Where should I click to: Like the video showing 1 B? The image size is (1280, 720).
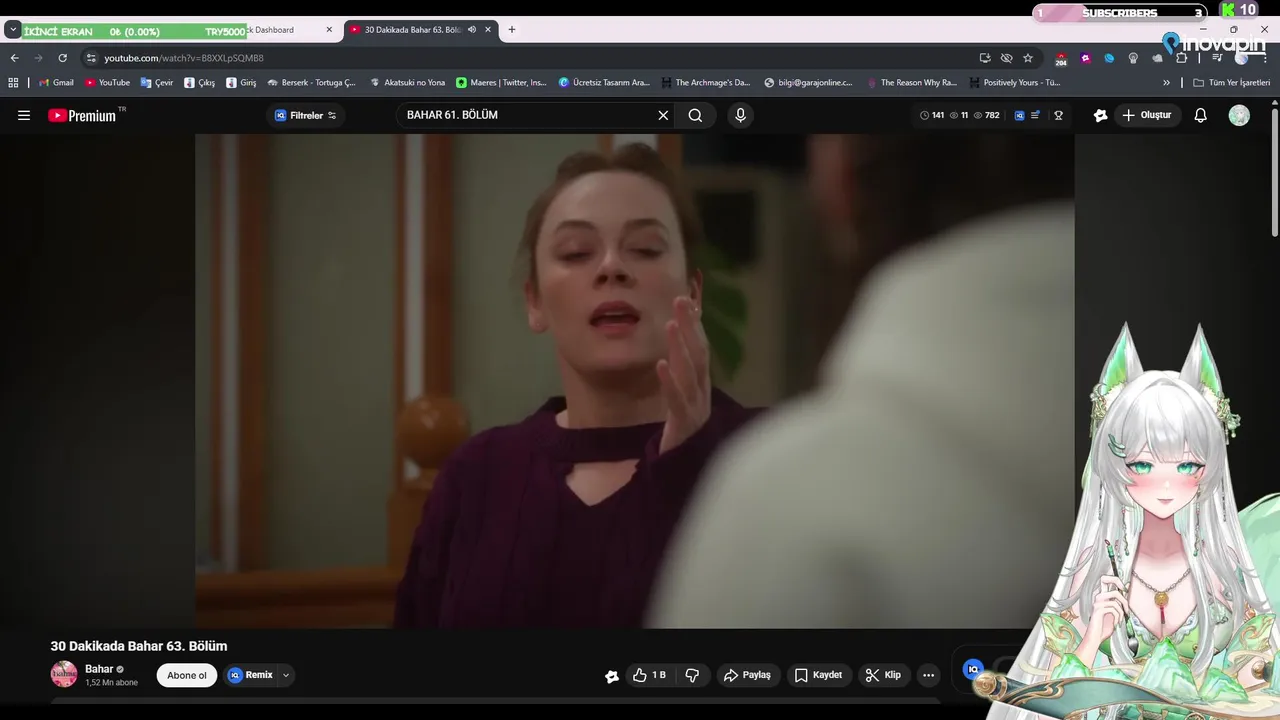(650, 675)
